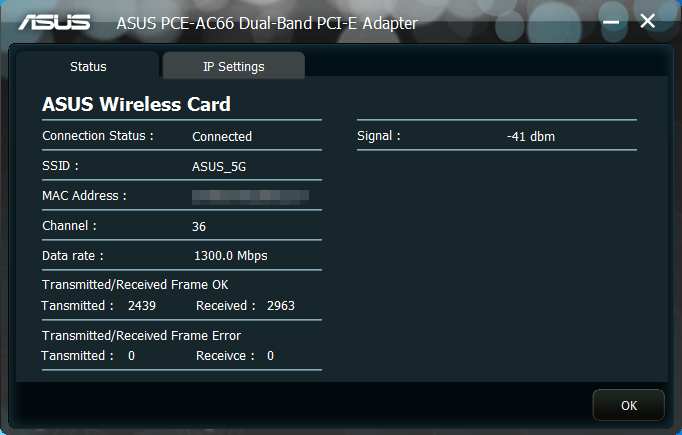Image resolution: width=682 pixels, height=435 pixels.
Task: Minimize the ASUS adapter window
Action: pyautogui.click(x=611, y=22)
